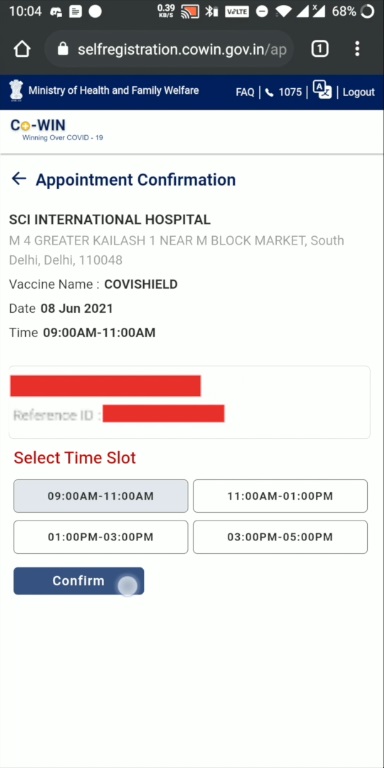Open the FAQ link
Viewport: 384px width, 768px height.
coord(245,92)
